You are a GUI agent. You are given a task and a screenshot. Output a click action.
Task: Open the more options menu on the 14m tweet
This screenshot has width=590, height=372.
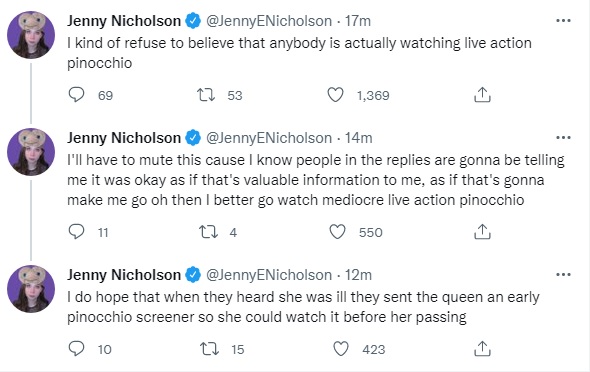[563, 138]
